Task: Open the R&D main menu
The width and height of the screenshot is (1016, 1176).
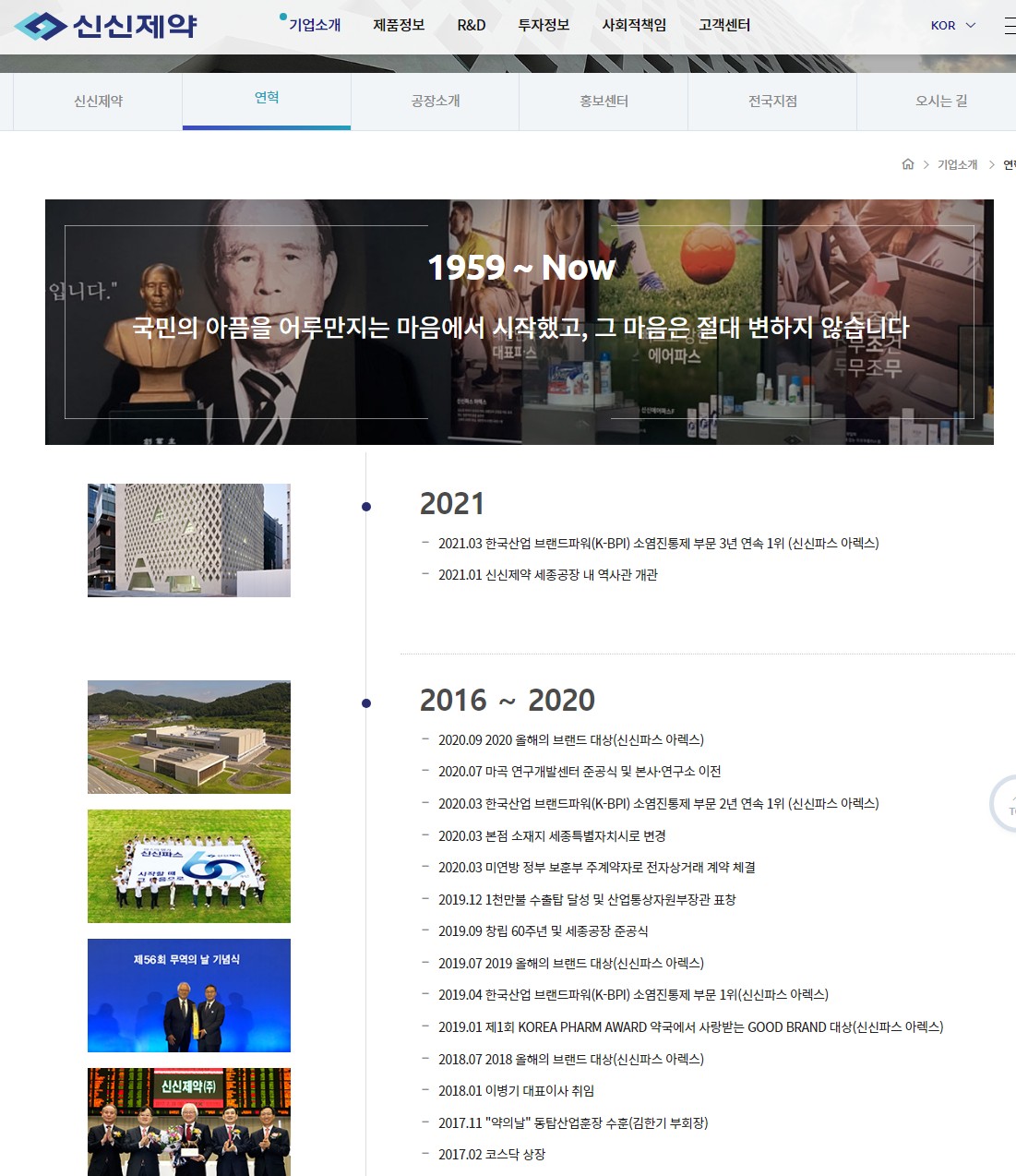Action: point(472,25)
